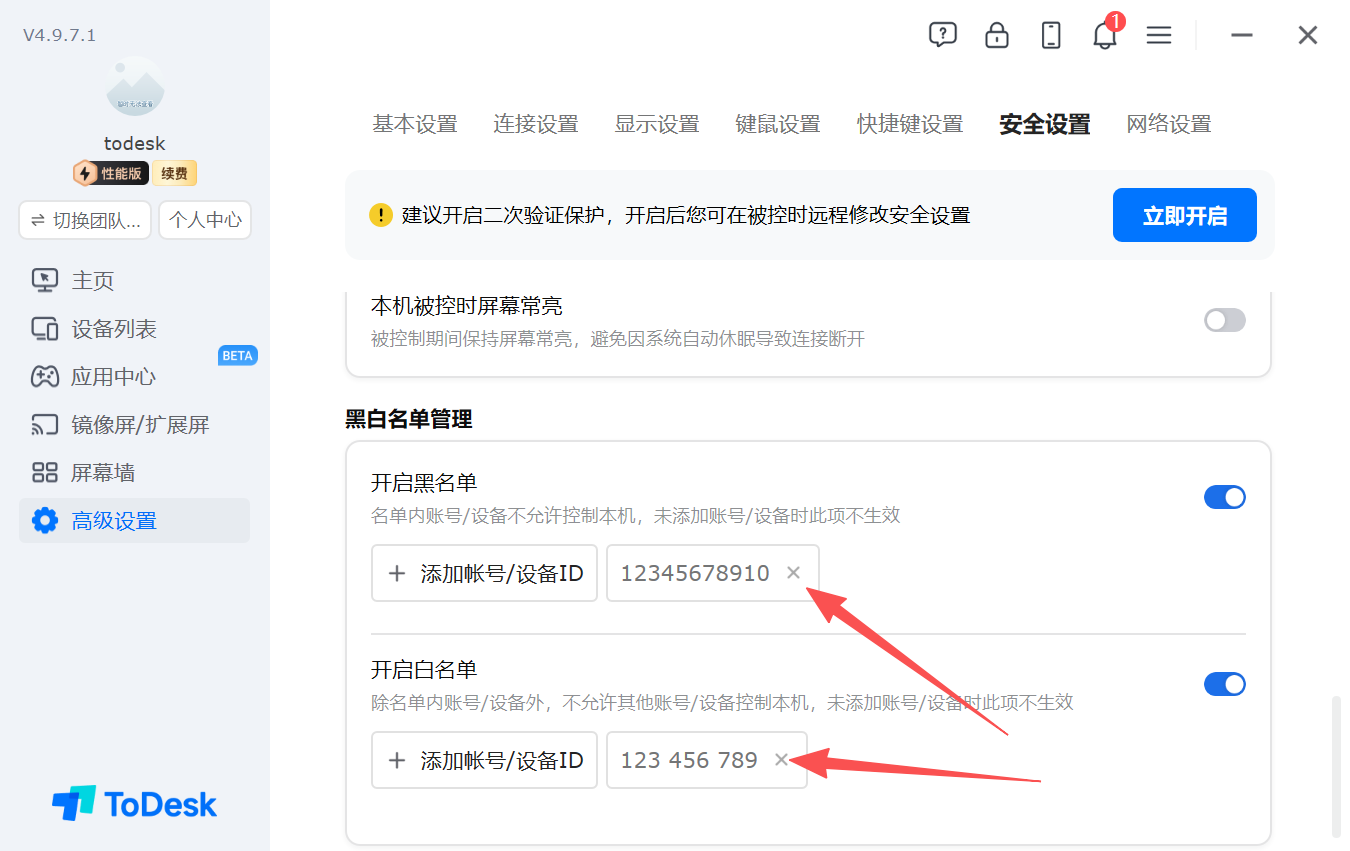
Task: Toggle 本机被控时屏幕常亮 switch
Action: tap(1225, 320)
